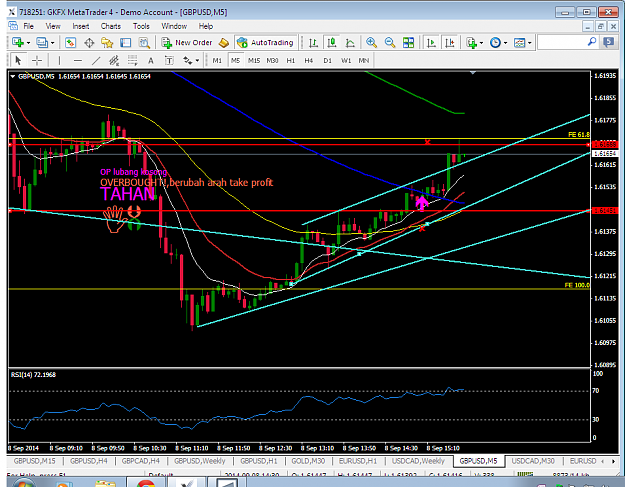Switch to line chart display
Viewport: 625px width, 487px height.
(x=350, y=42)
